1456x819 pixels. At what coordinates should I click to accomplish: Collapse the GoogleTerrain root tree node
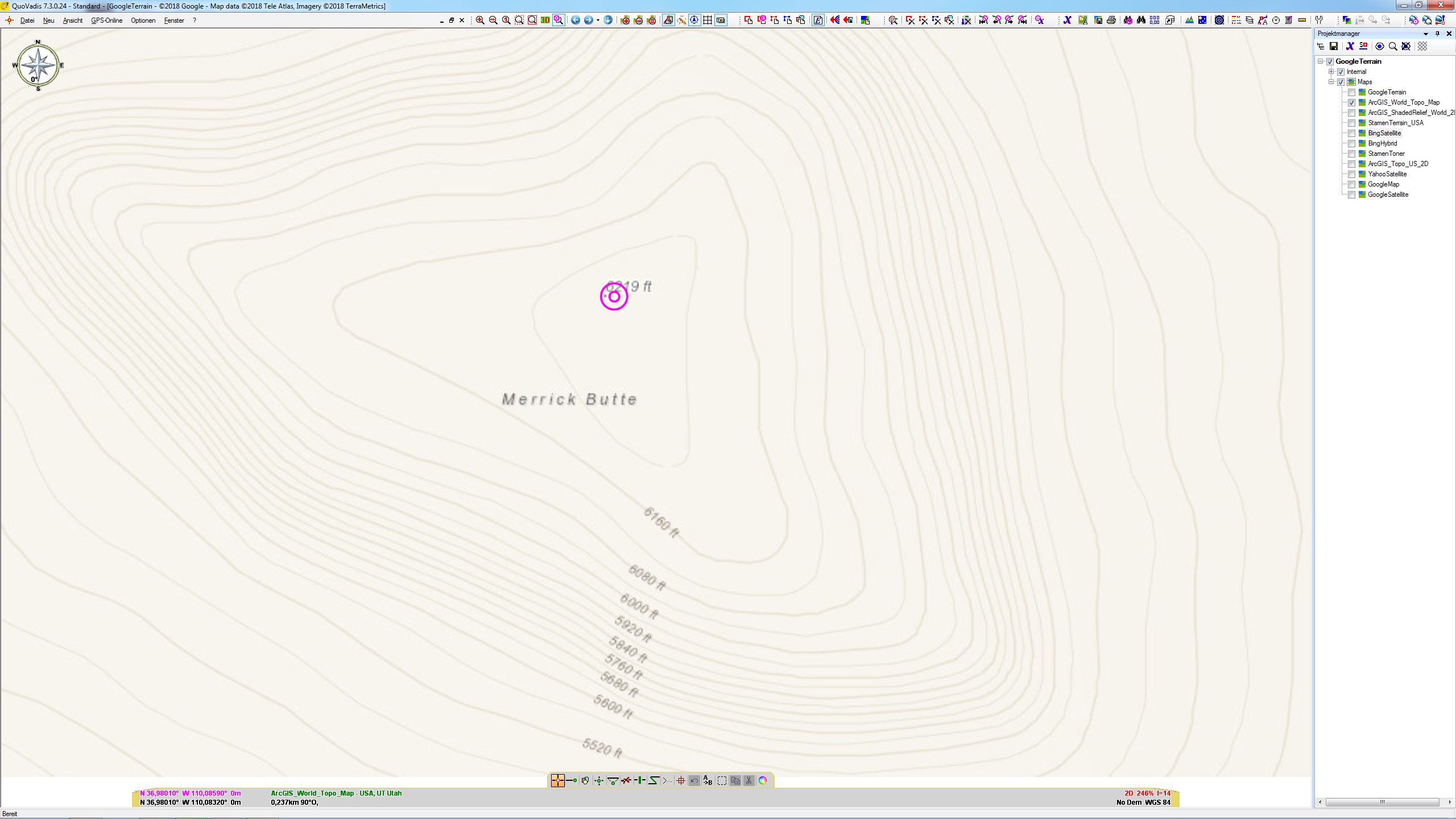coord(1321,61)
